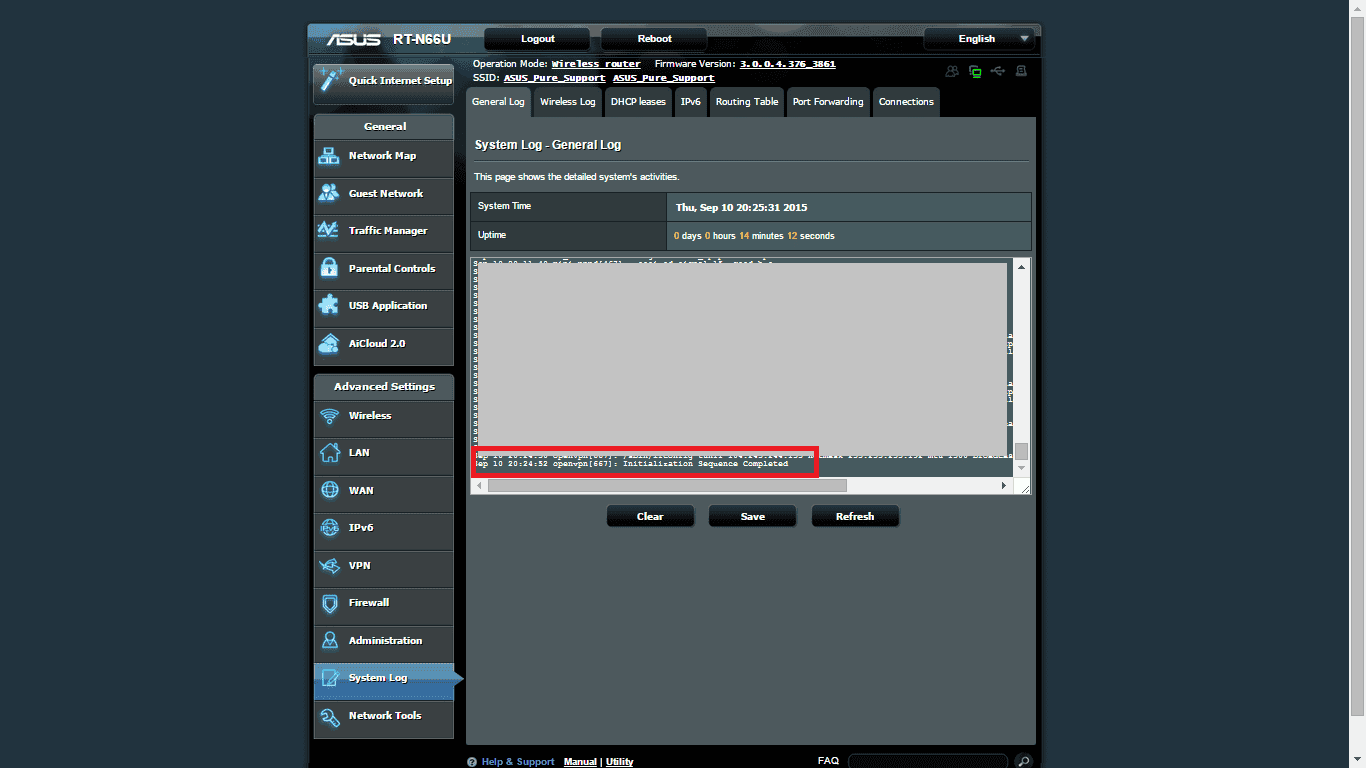Open Firewall shield icon
This screenshot has width=1366, height=768.
tap(329, 603)
